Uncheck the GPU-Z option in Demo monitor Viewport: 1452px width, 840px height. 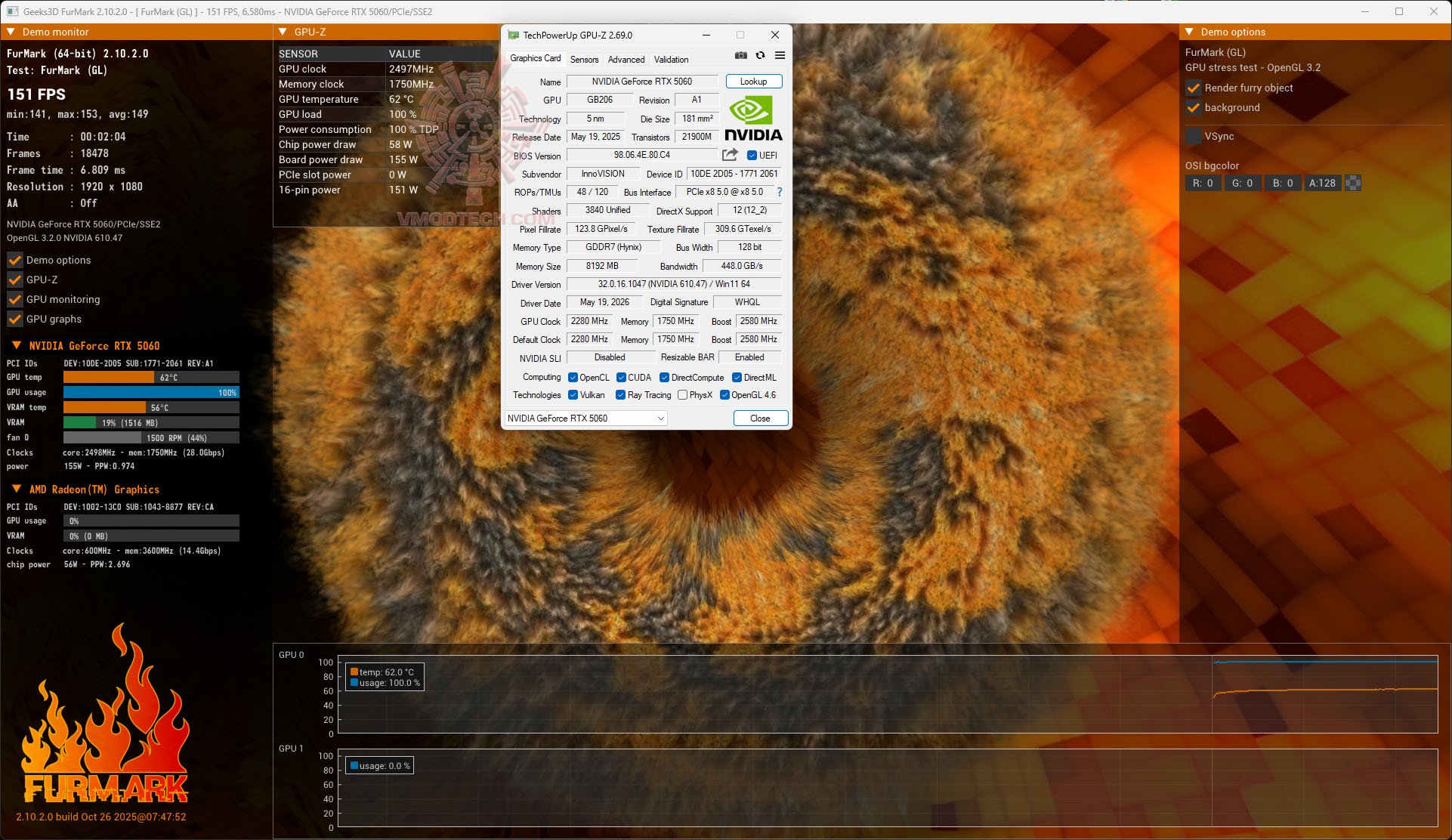point(15,279)
